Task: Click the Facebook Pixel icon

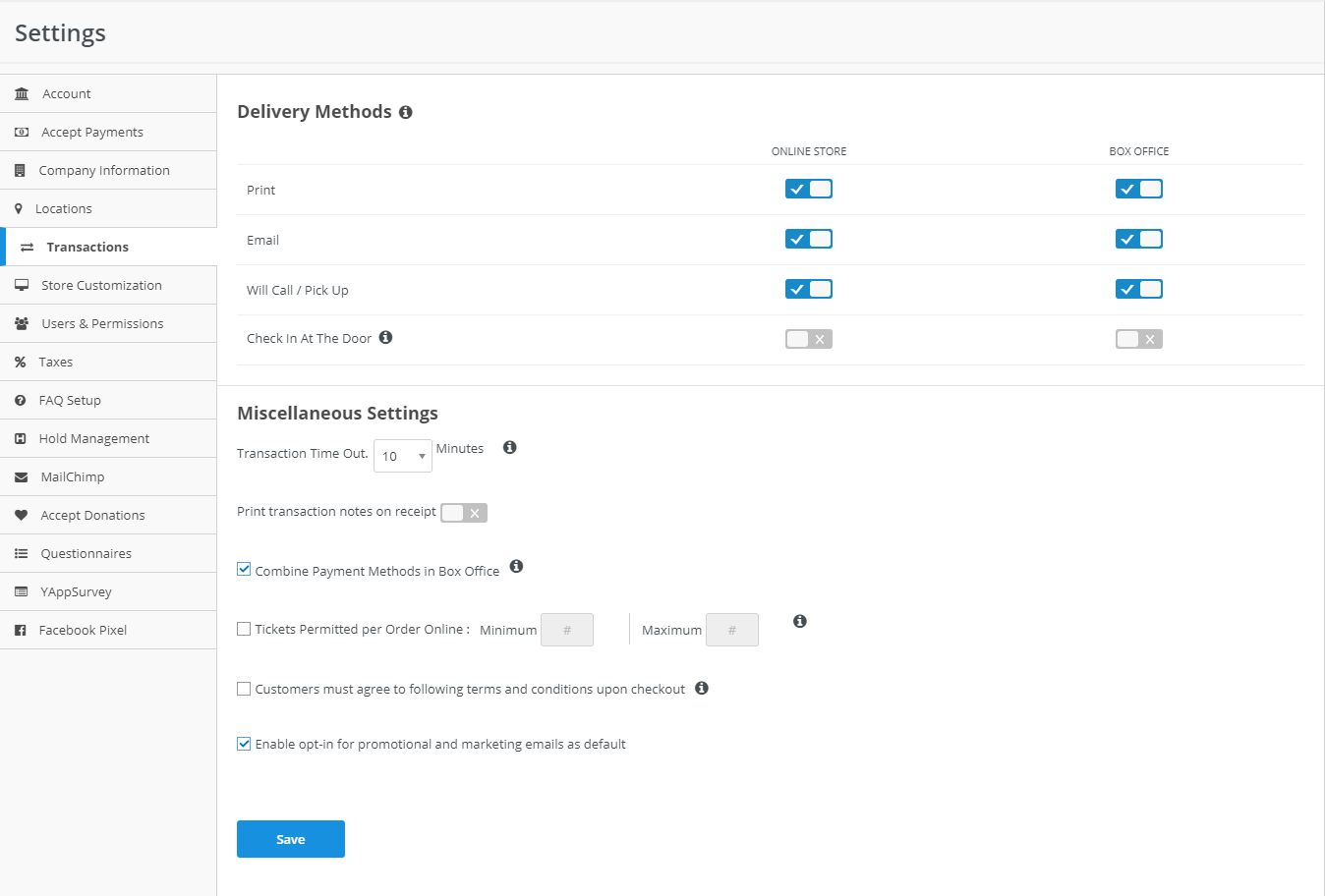Action: coord(22,630)
